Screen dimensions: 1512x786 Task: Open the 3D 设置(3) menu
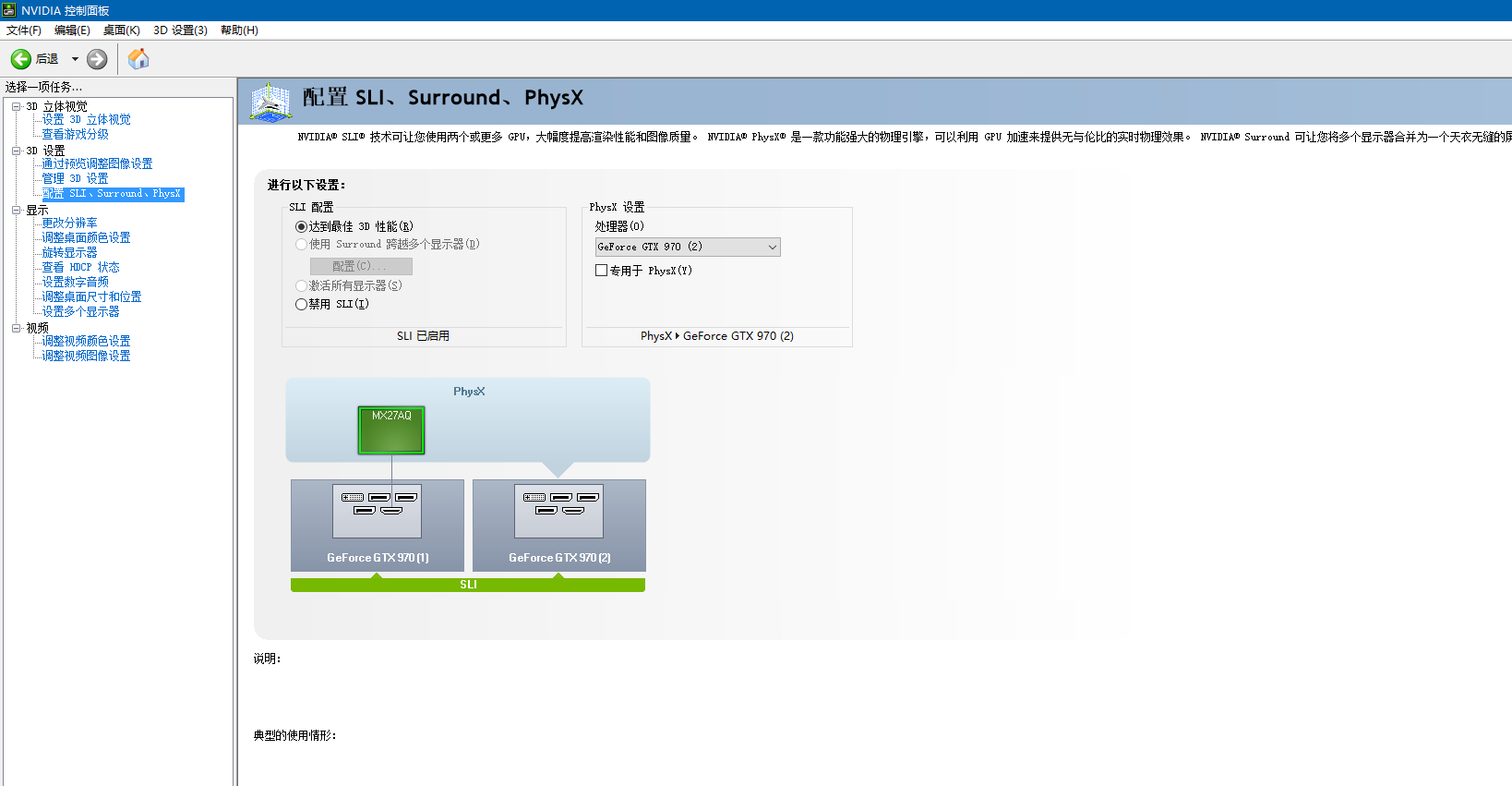tap(180, 30)
